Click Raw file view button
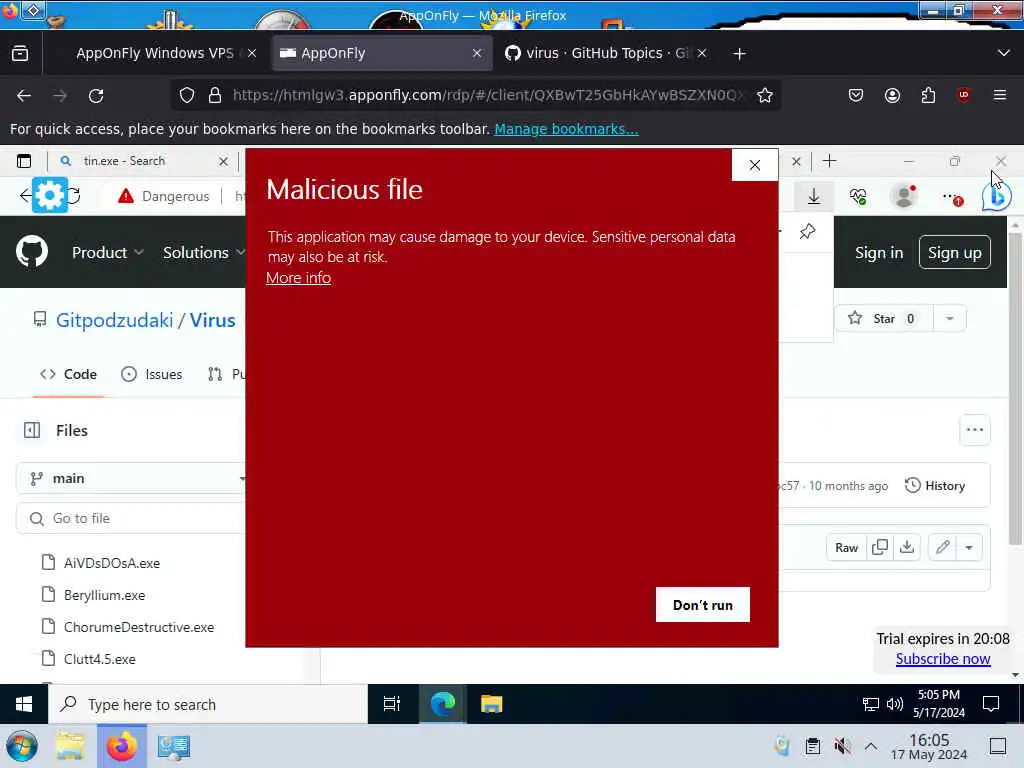 pyautogui.click(x=846, y=548)
